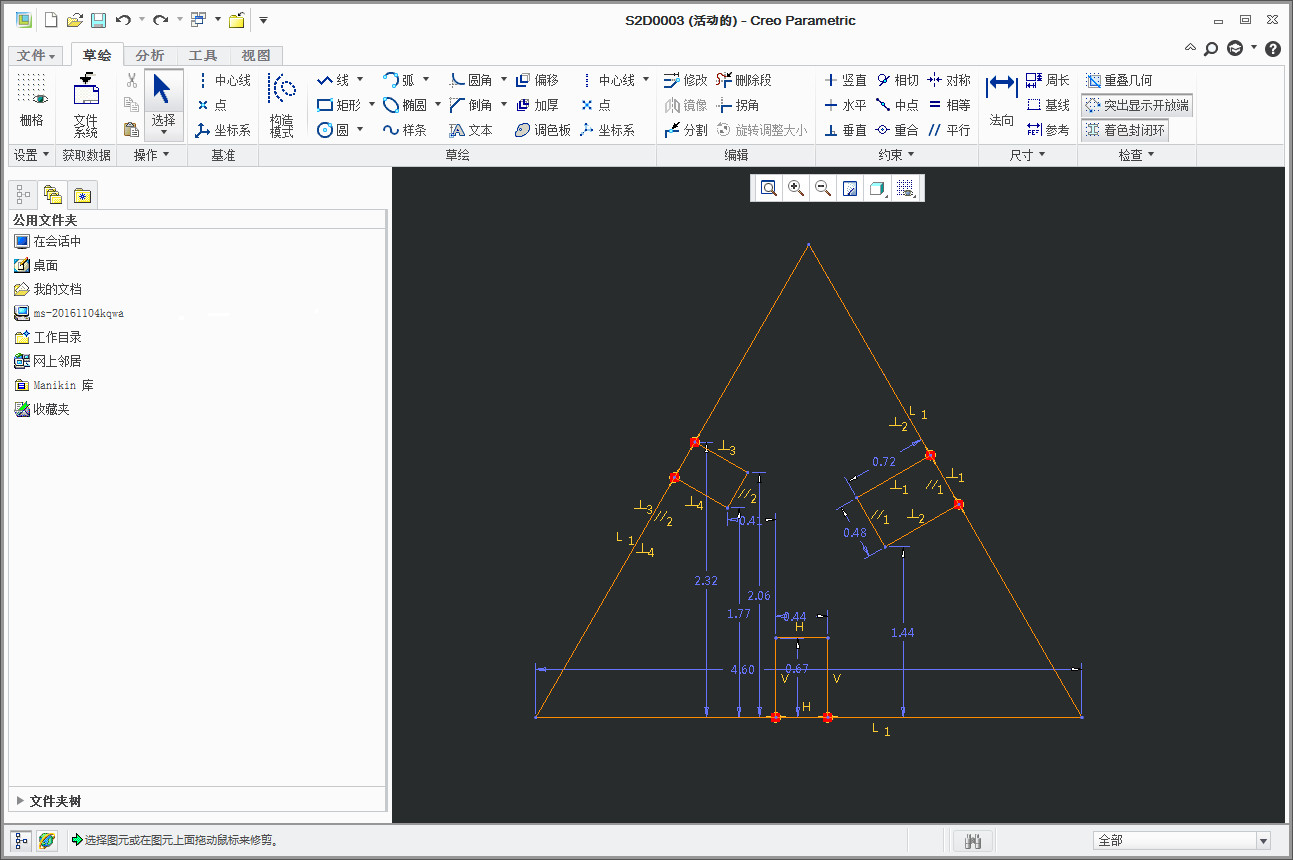The height and width of the screenshot is (860, 1293).
Task: Open the 桌面 desktop folder
Action: click(x=45, y=265)
